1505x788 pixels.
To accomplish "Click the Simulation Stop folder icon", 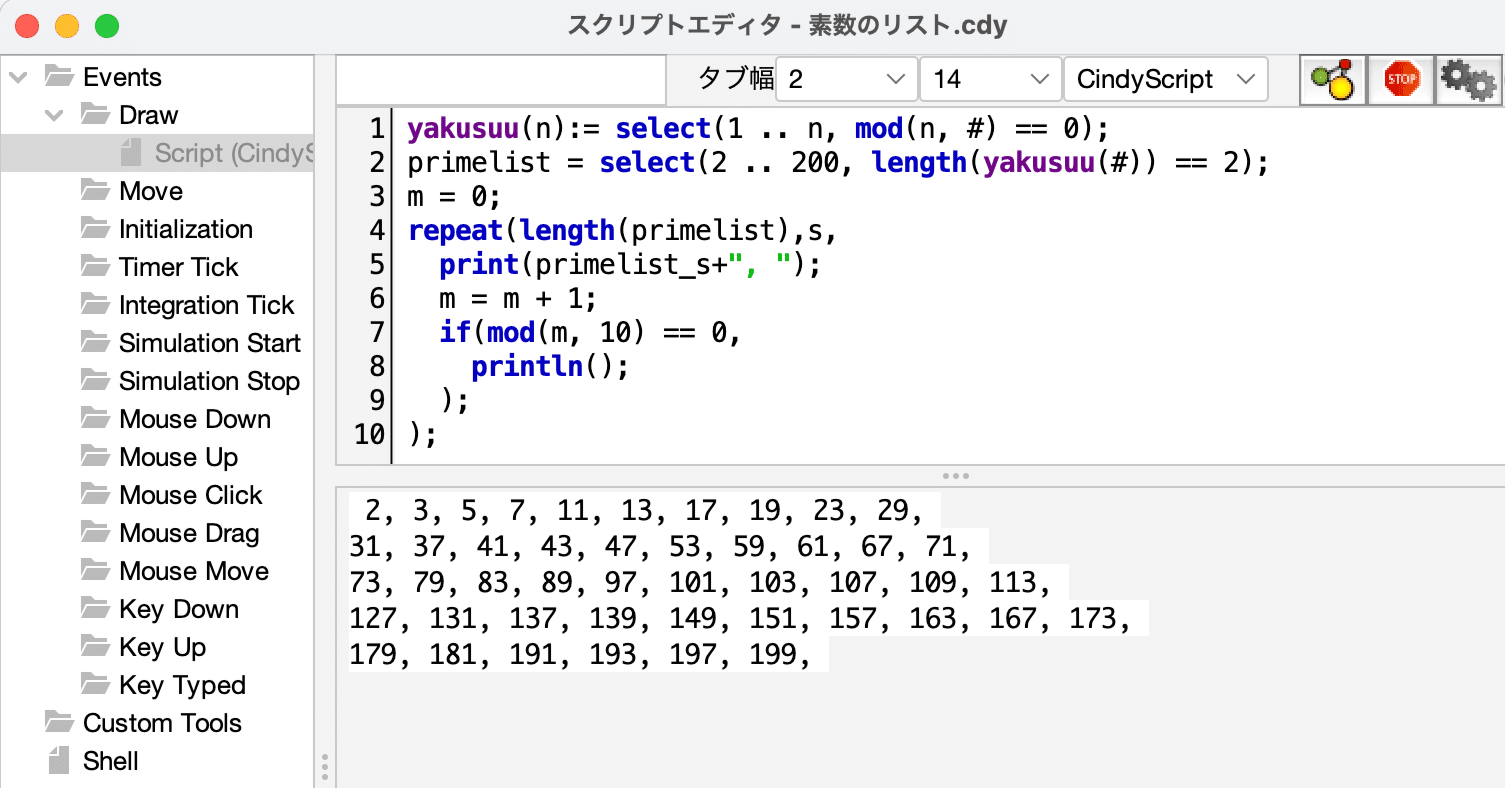I will tap(96, 380).
